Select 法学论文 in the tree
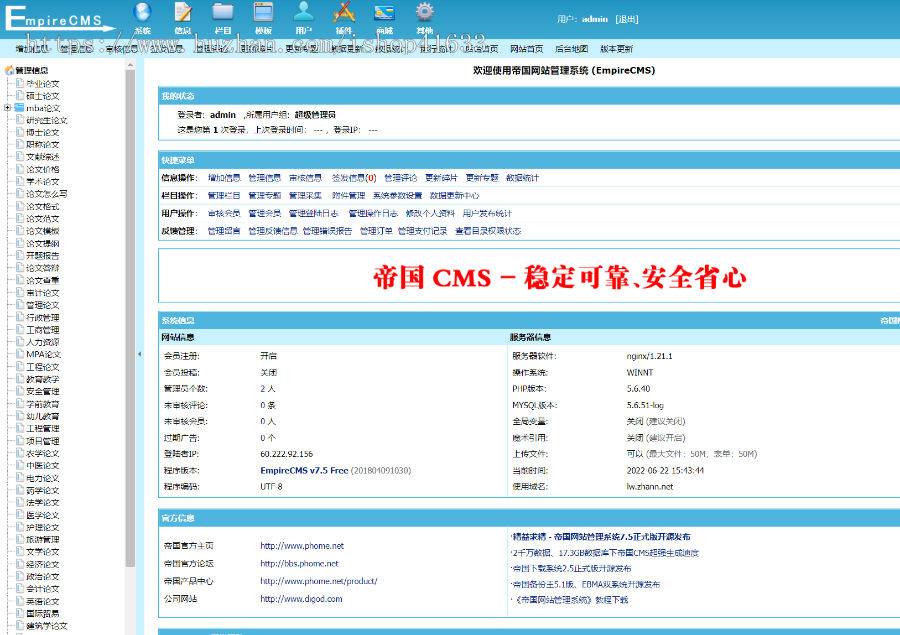Screen dimensions: 900x635 (42, 502)
